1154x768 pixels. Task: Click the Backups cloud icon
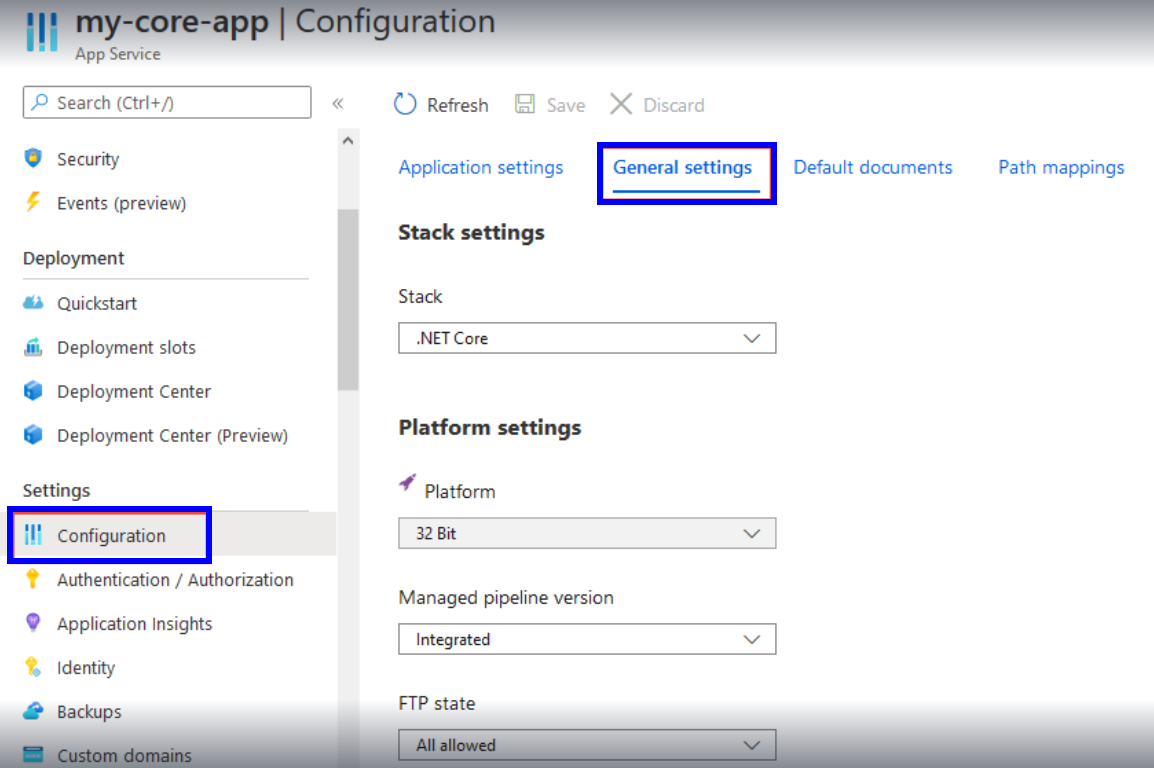coord(33,711)
